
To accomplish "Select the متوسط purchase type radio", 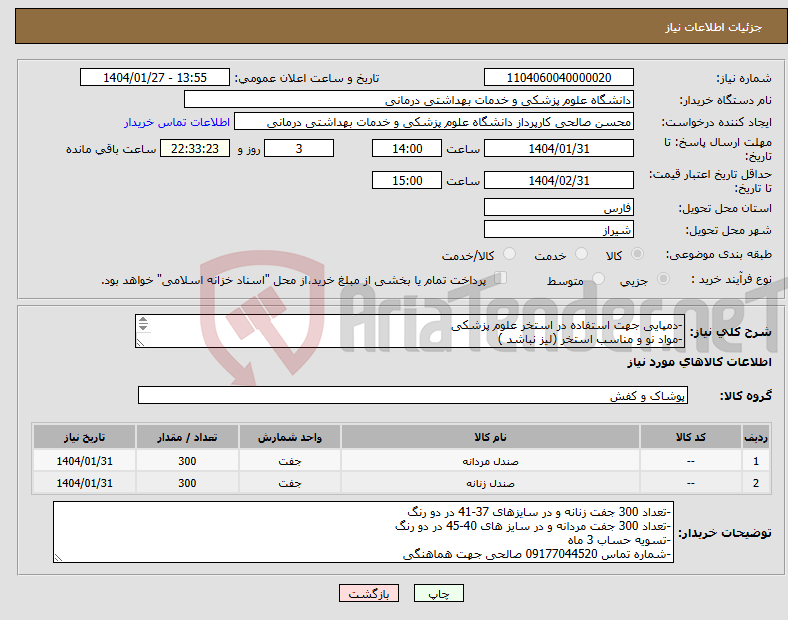I will point(598,279).
